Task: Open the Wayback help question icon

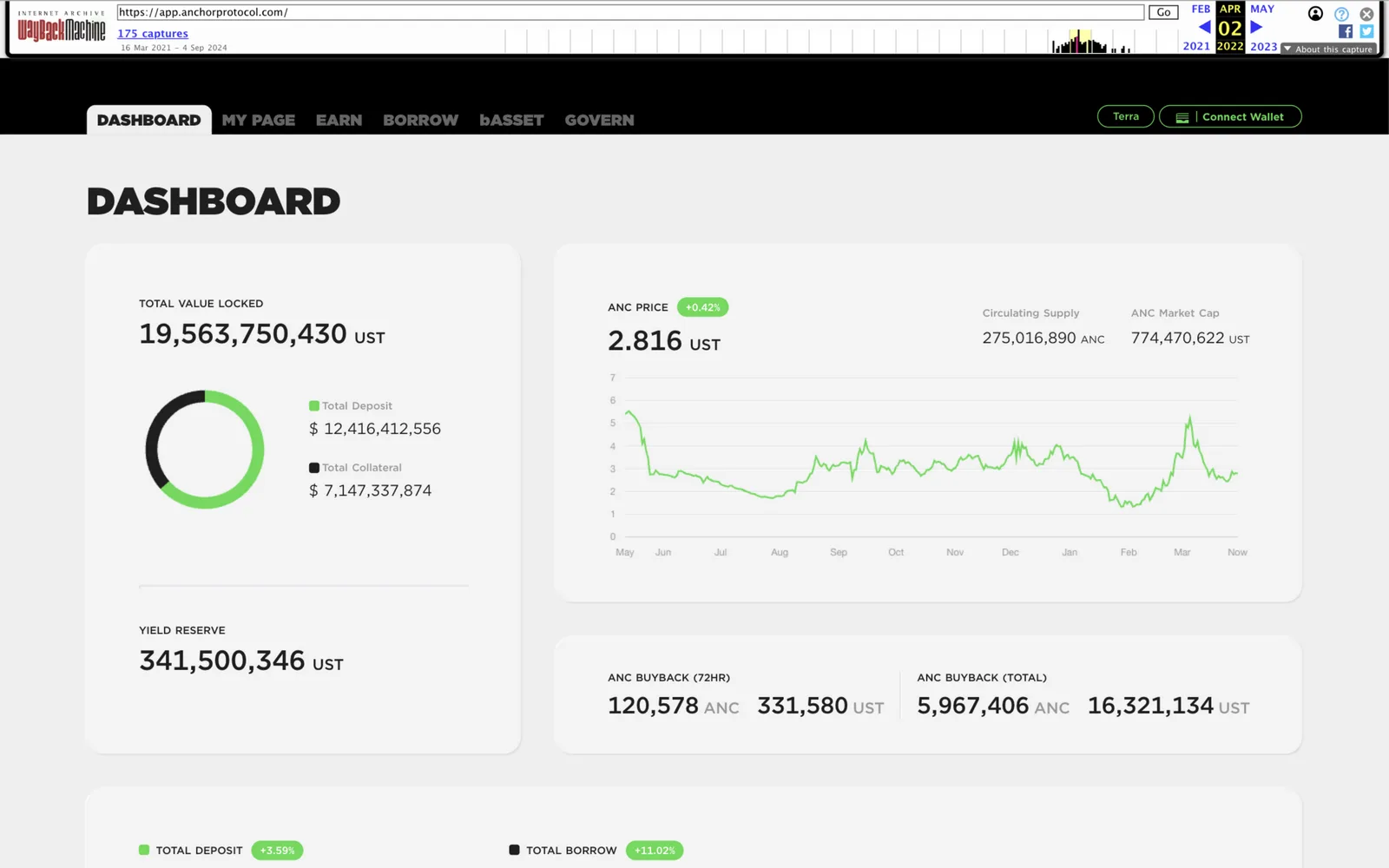Action: pos(1341,14)
